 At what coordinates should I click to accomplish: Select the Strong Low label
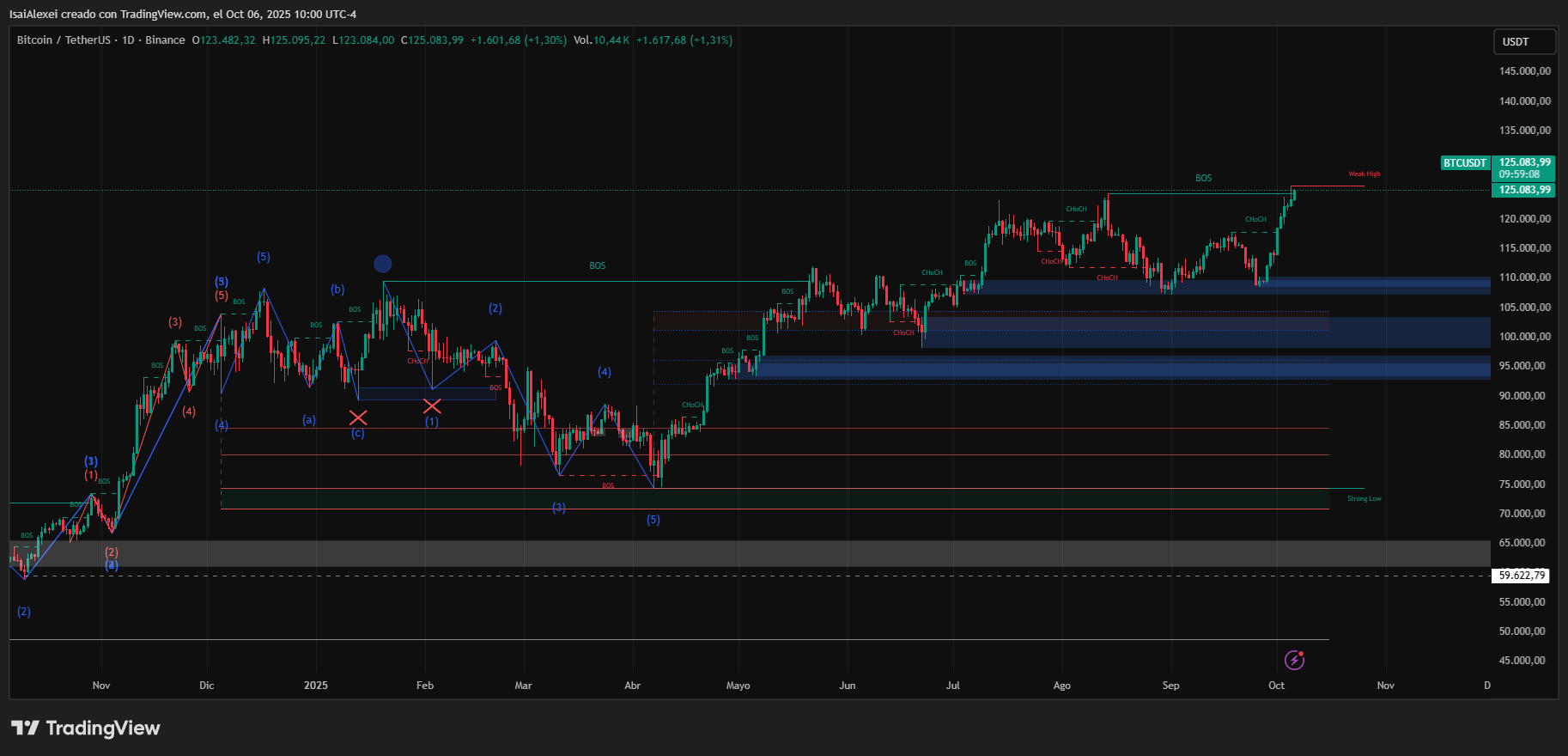tap(1364, 499)
